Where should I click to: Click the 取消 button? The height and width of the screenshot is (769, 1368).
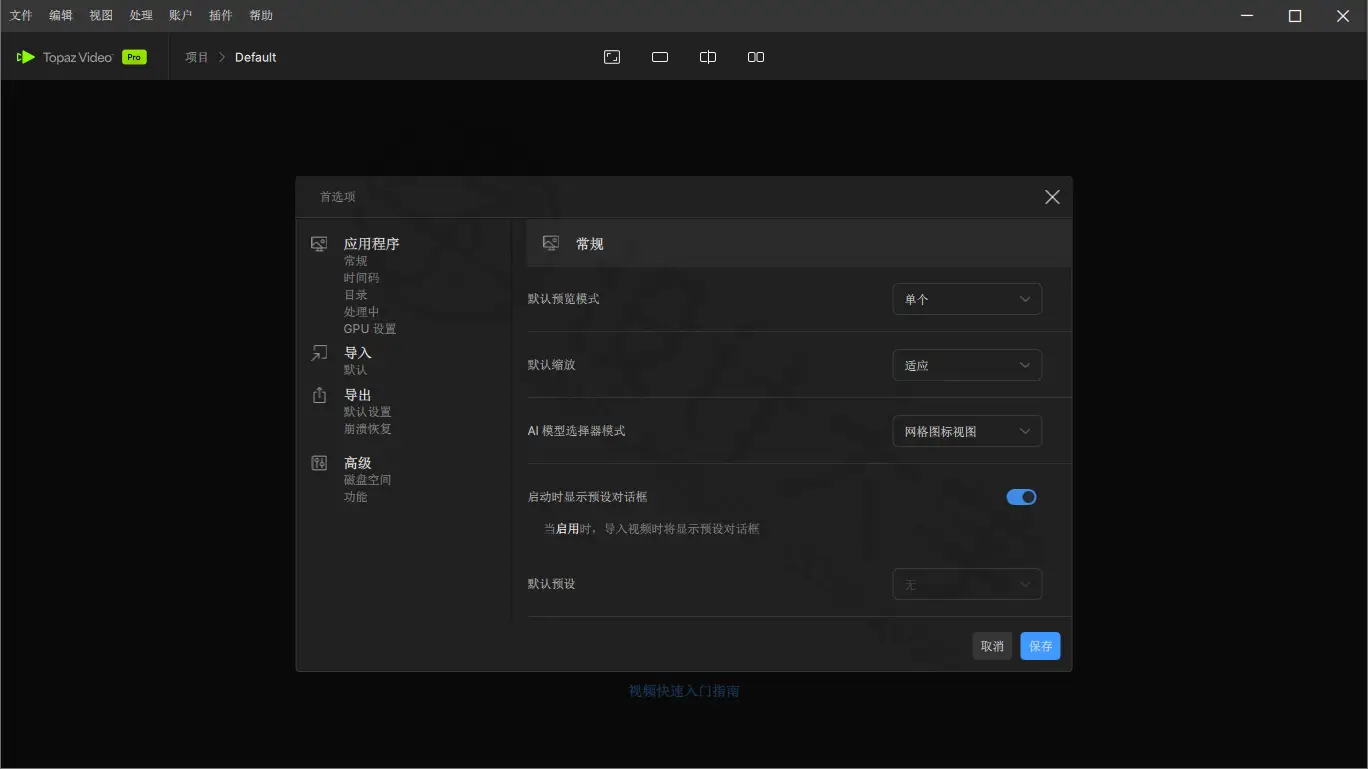[992, 646]
